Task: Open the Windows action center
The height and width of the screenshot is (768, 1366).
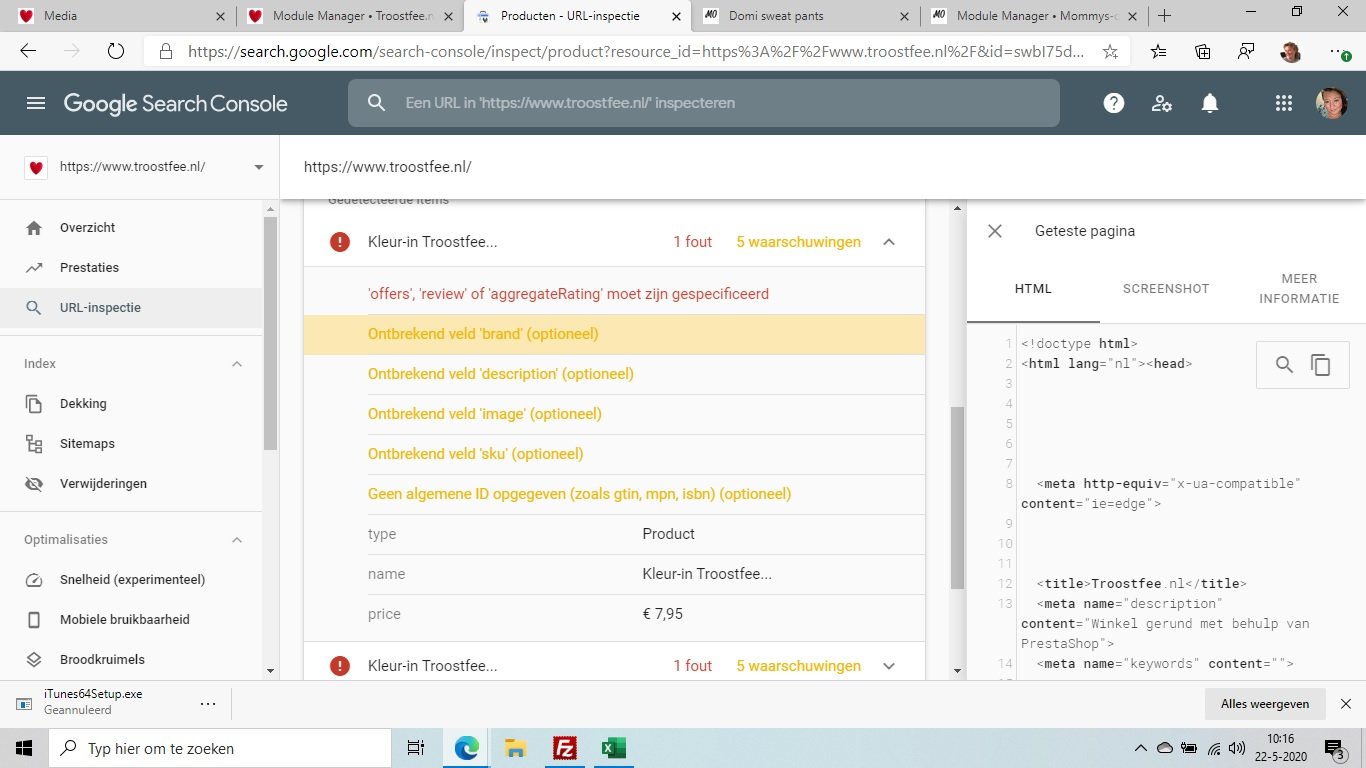Action: 1336,748
